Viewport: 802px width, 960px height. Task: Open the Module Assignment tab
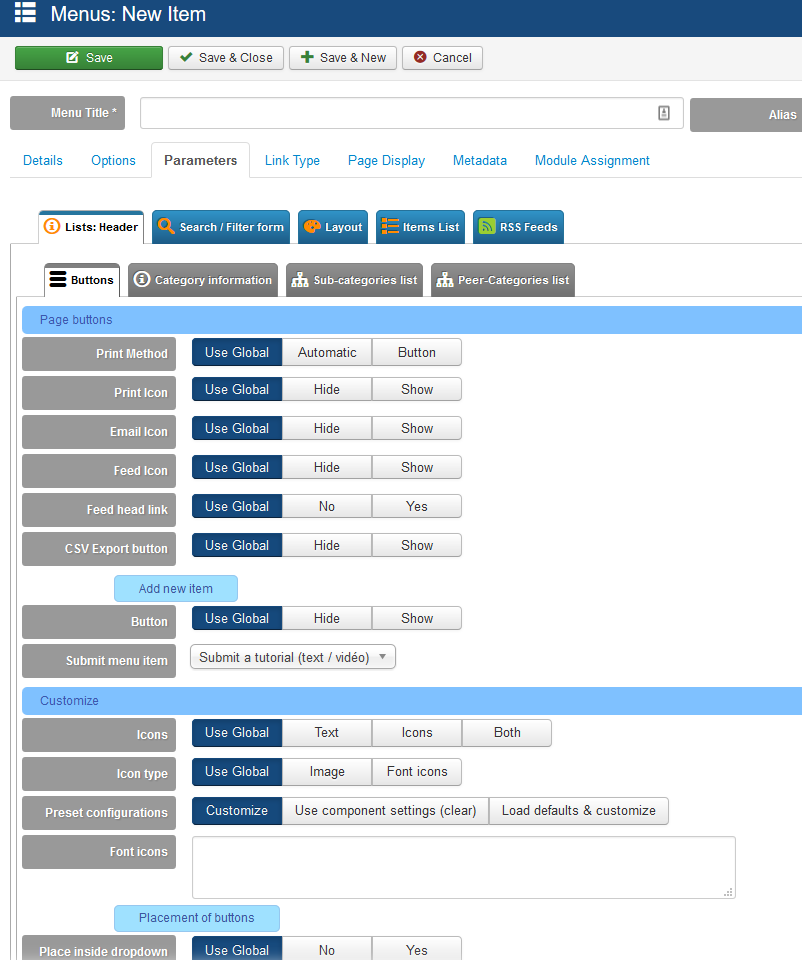[x=592, y=160]
